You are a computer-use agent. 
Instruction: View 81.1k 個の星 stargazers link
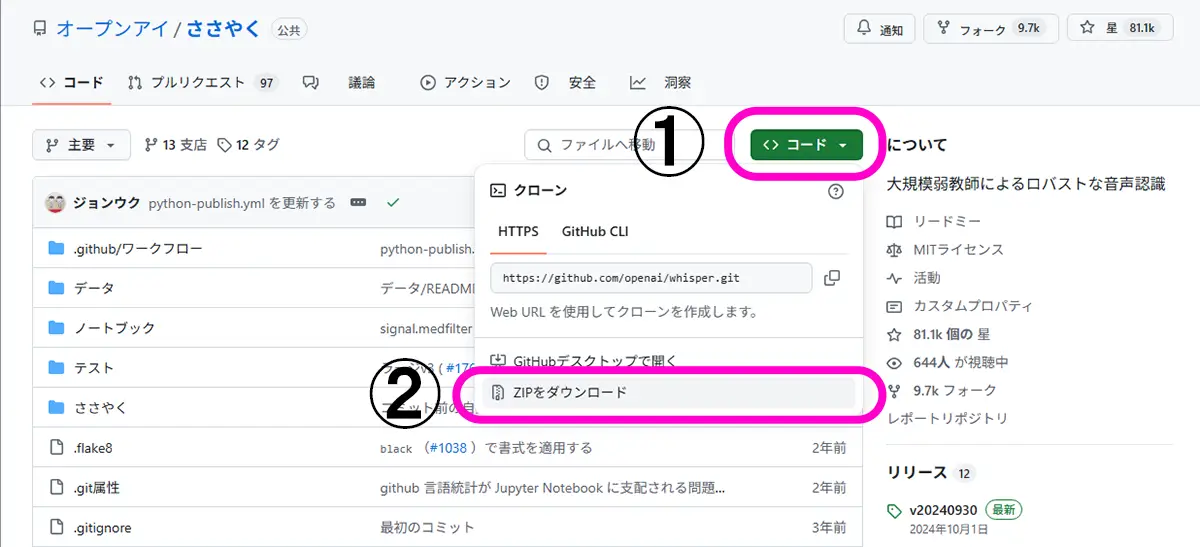[951, 334]
